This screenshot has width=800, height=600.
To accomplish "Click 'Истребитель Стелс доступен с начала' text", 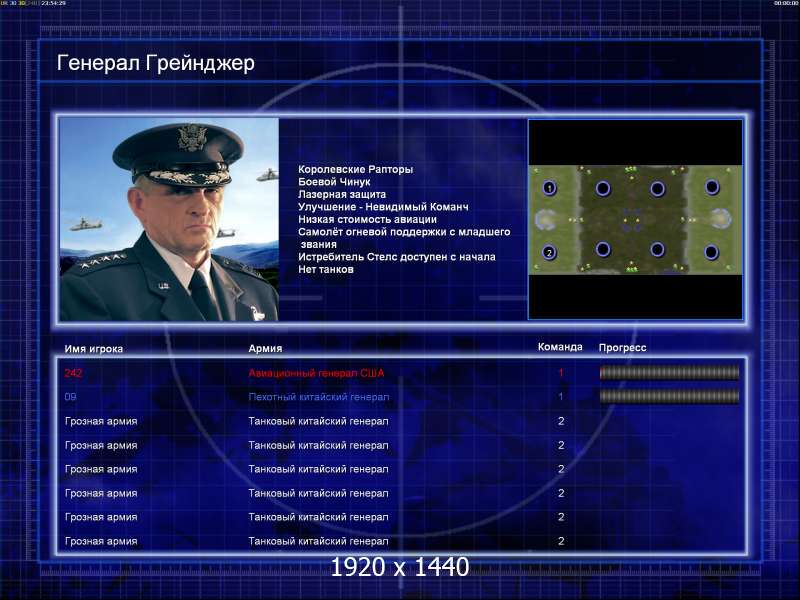I will 397,257.
